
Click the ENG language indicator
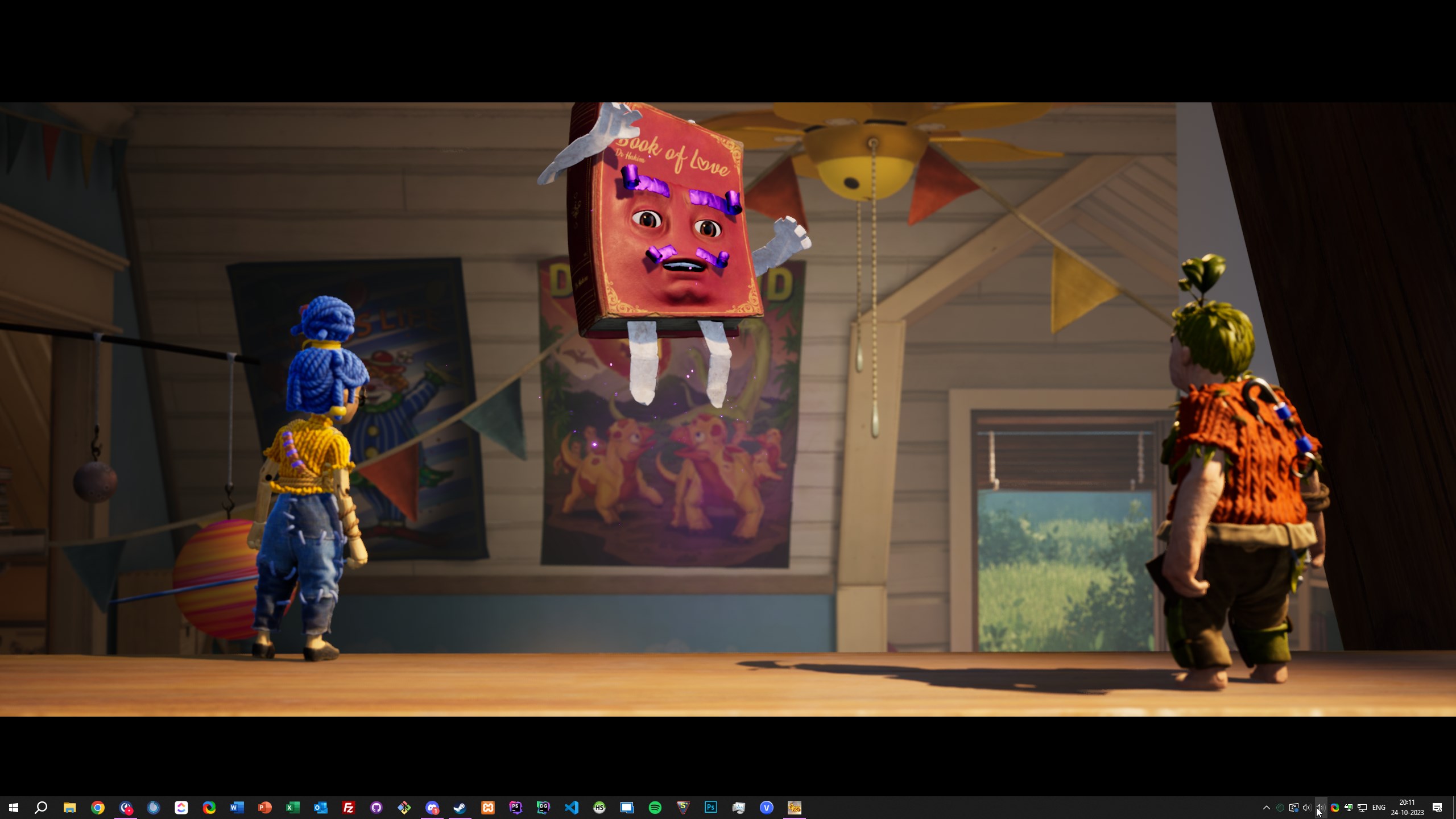pyautogui.click(x=1379, y=808)
